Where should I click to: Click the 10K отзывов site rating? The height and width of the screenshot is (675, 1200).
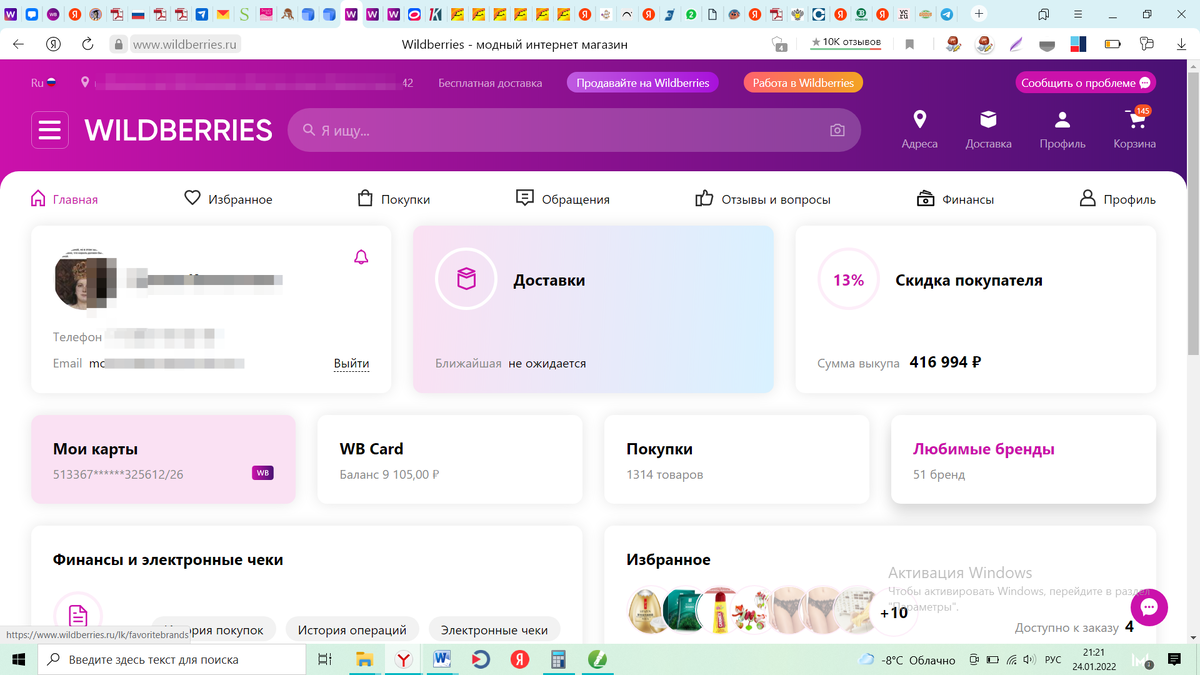tap(845, 42)
